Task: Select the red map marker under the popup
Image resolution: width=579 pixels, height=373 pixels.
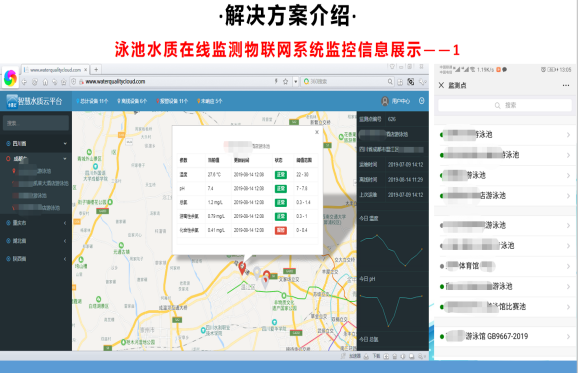Action: 242,267
